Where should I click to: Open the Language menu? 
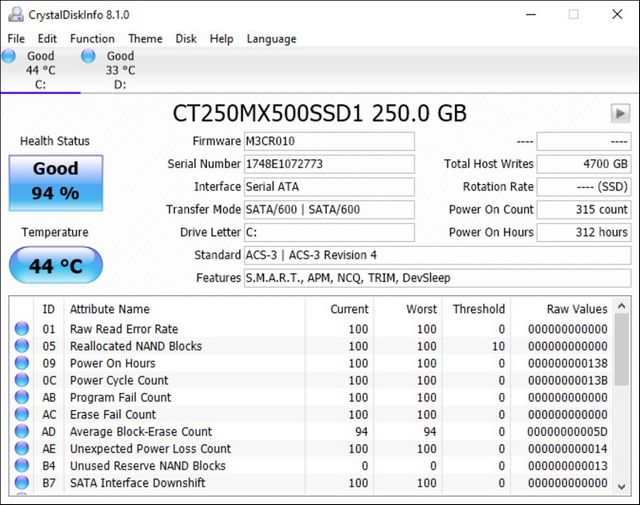pos(270,39)
